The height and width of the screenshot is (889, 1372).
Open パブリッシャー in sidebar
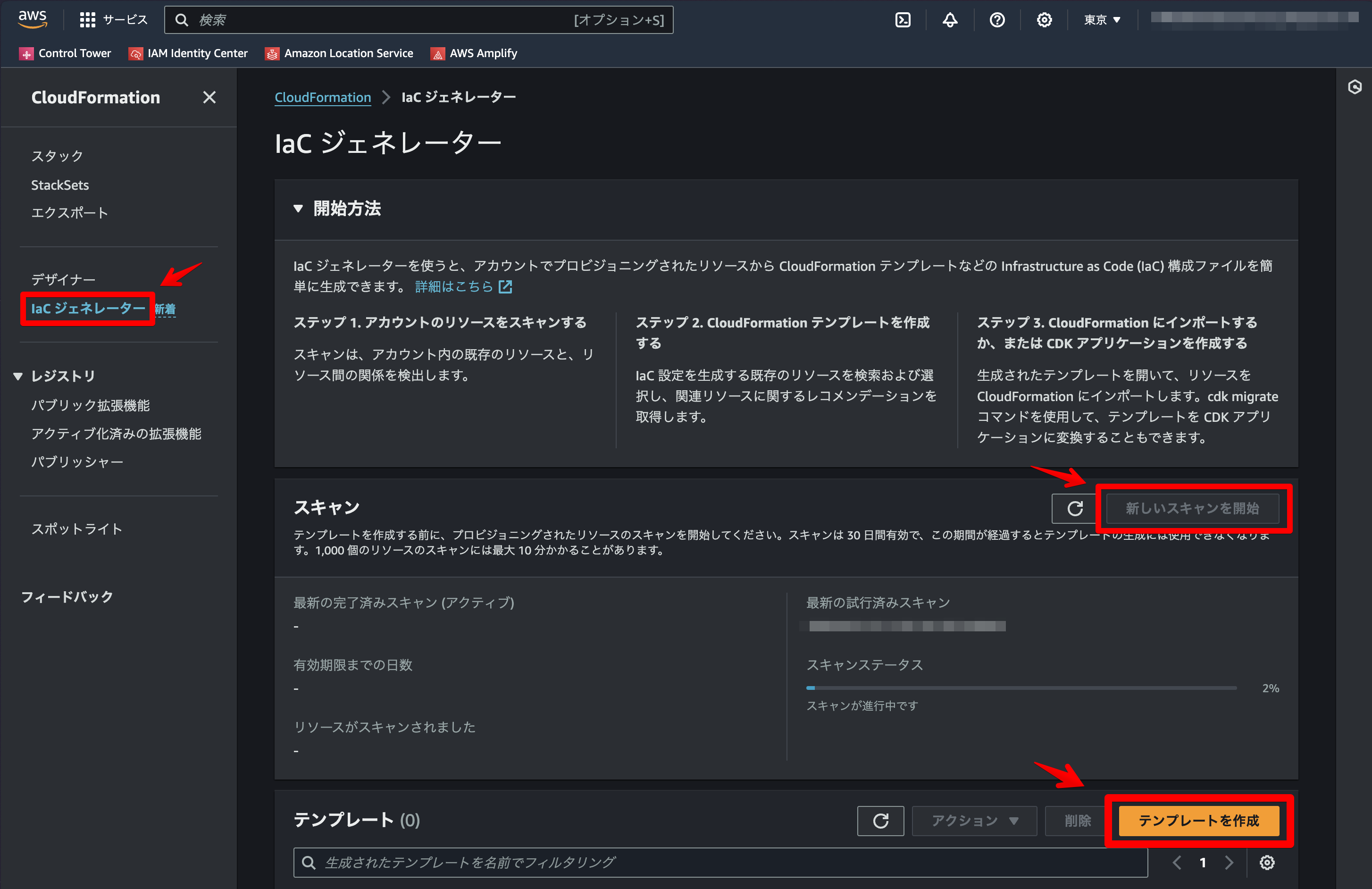click(x=77, y=462)
